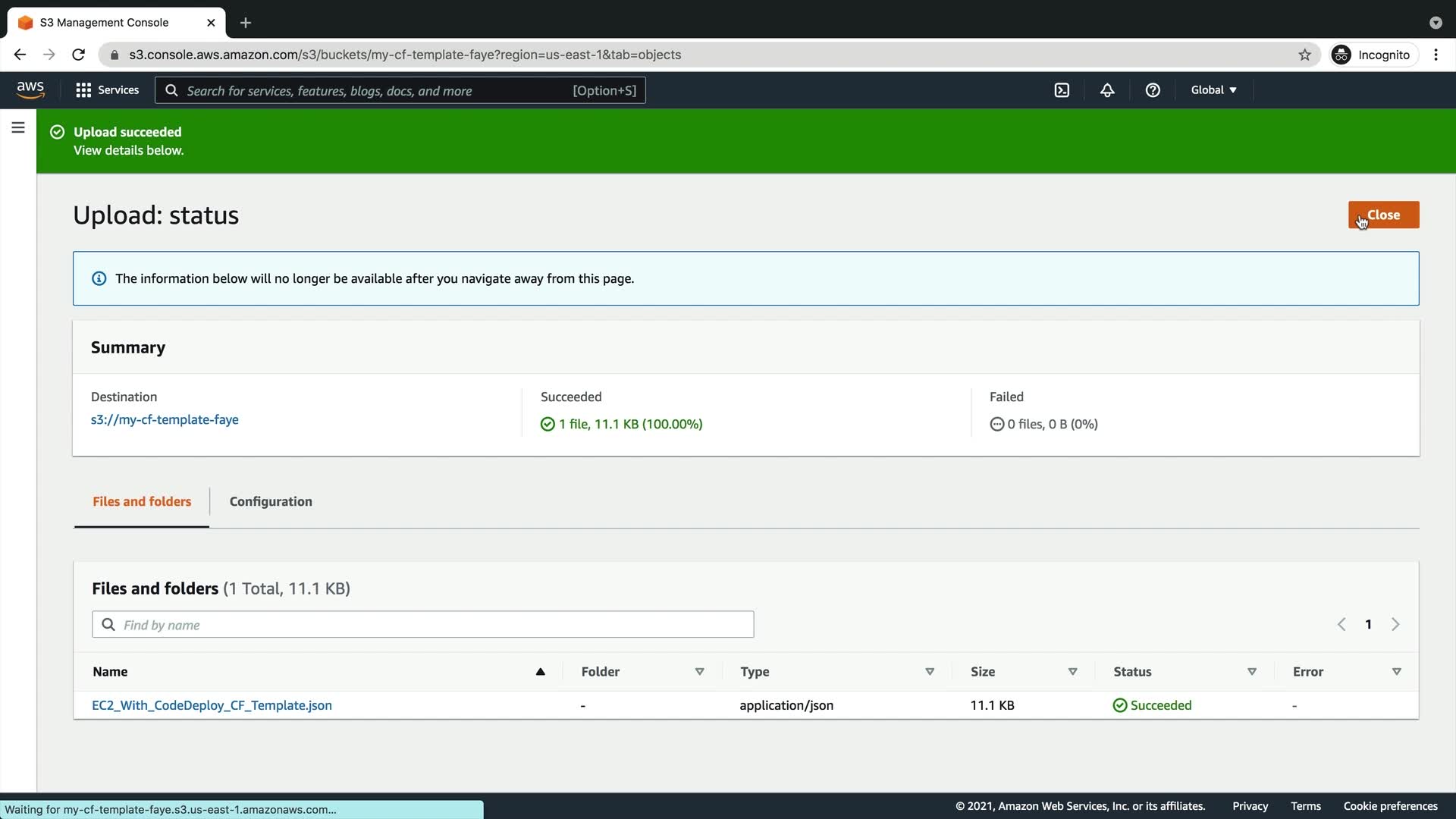Open EC2_With_CodeDeploy_CF_Template.json link
This screenshot has width=1456, height=819.
212,705
